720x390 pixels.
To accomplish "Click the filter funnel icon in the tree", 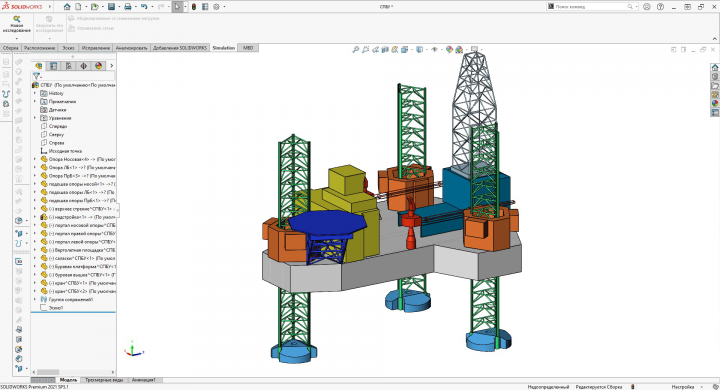I will tap(36, 76).
